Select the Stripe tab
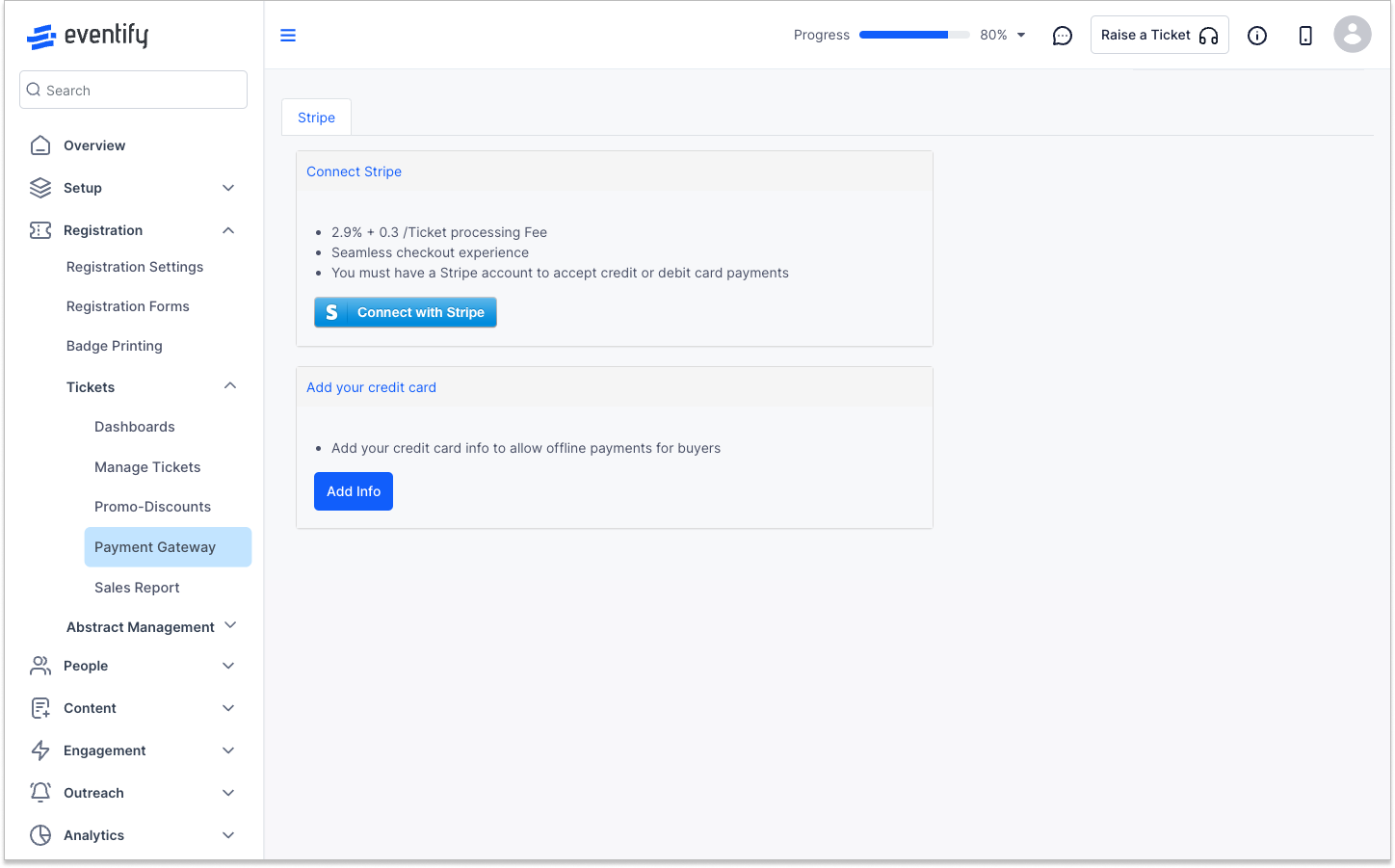Screen dimensions: 1395x868 tap(316, 117)
